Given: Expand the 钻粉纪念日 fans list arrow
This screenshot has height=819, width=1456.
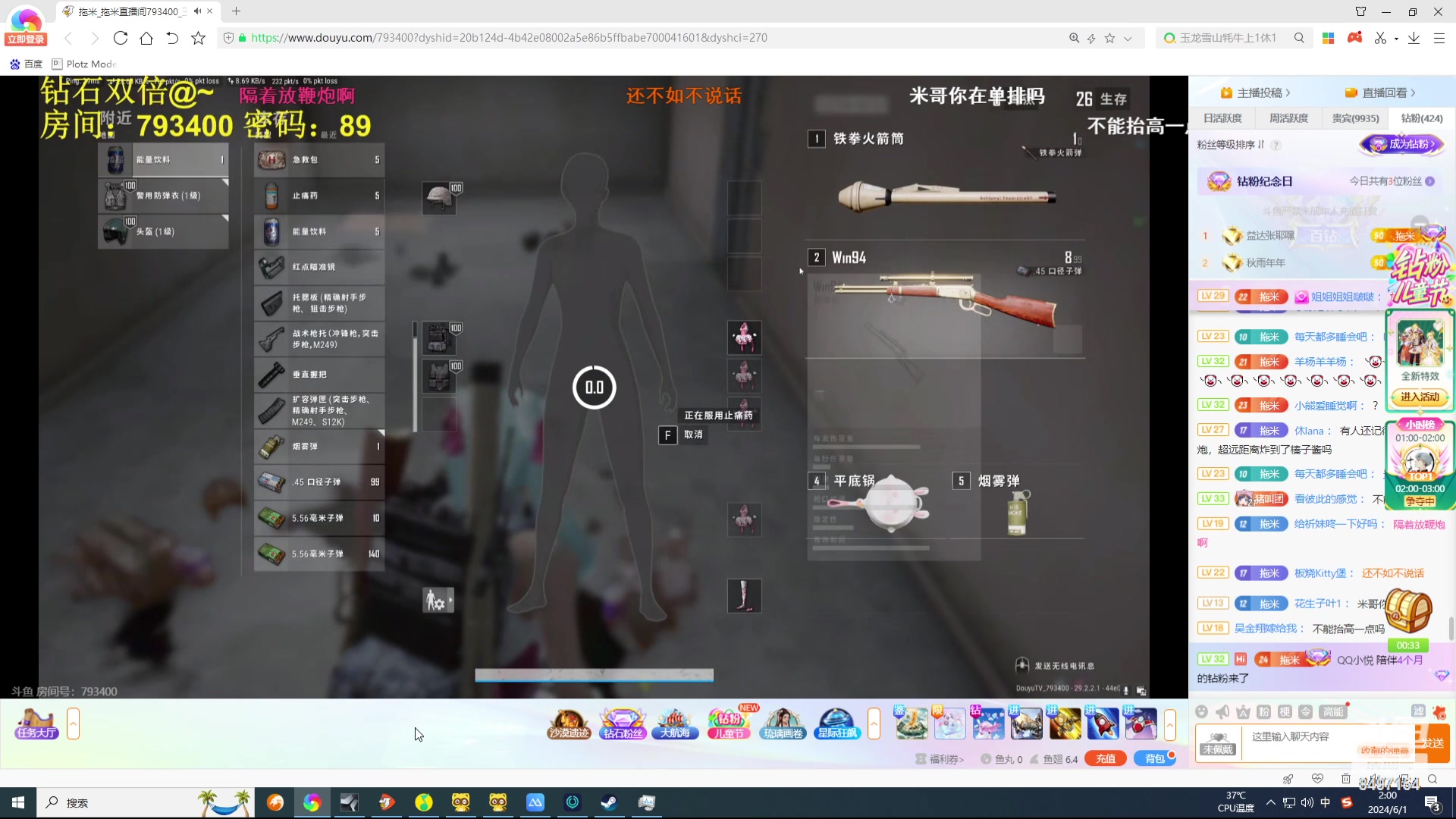Looking at the screenshot, I should pyautogui.click(x=1432, y=181).
